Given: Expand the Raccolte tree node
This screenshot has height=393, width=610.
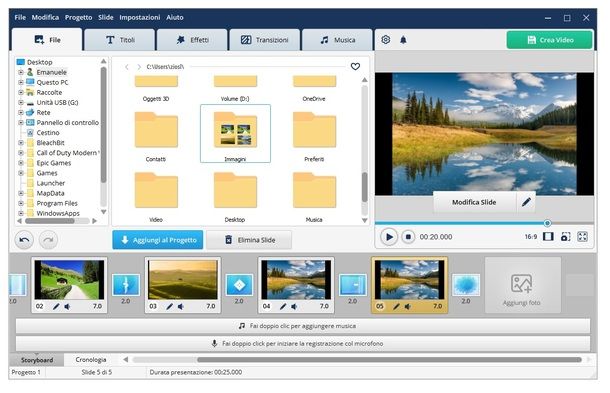Looking at the screenshot, I should (x=21, y=93).
